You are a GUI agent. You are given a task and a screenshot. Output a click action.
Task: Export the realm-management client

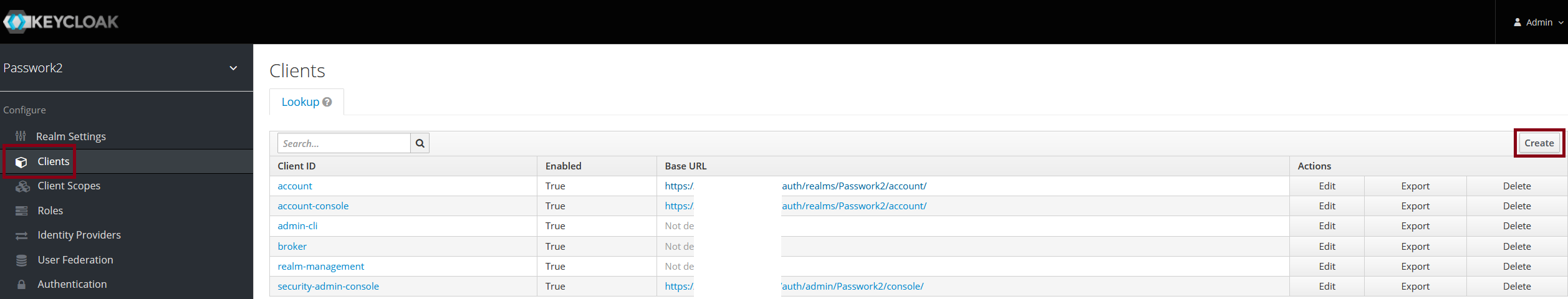1415,267
